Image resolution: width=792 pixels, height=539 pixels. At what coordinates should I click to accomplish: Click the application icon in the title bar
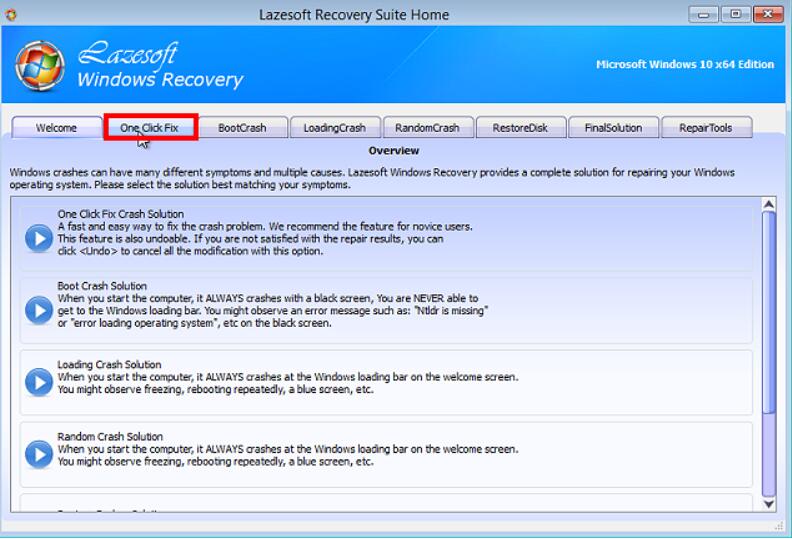click(x=11, y=15)
